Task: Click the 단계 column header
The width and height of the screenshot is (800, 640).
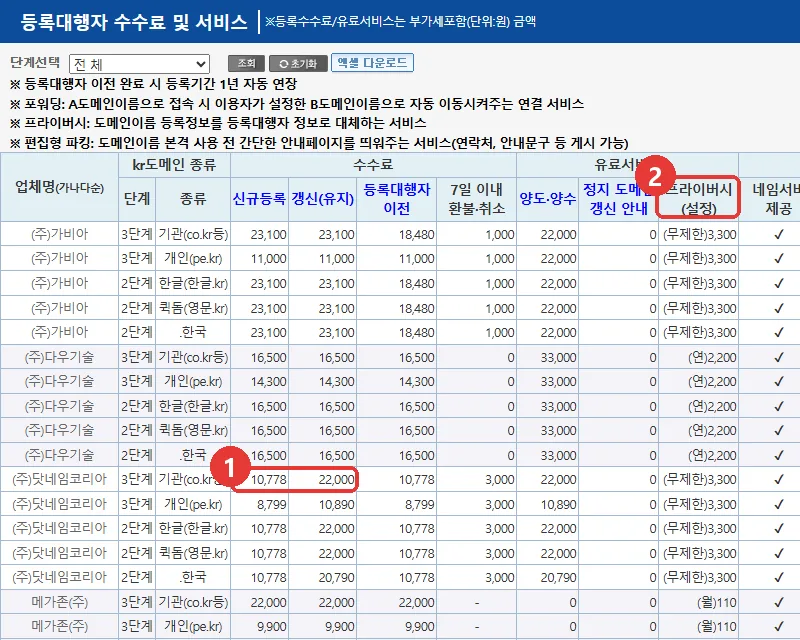Action: pos(137,199)
